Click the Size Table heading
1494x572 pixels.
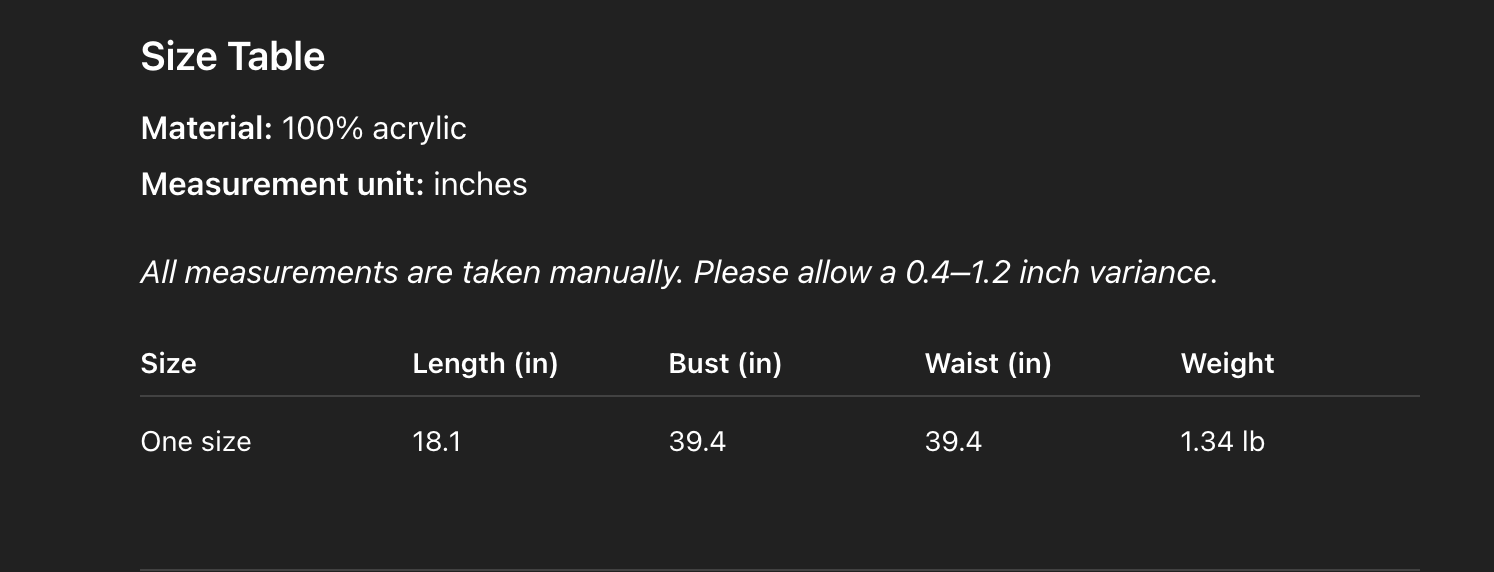pyautogui.click(x=232, y=57)
